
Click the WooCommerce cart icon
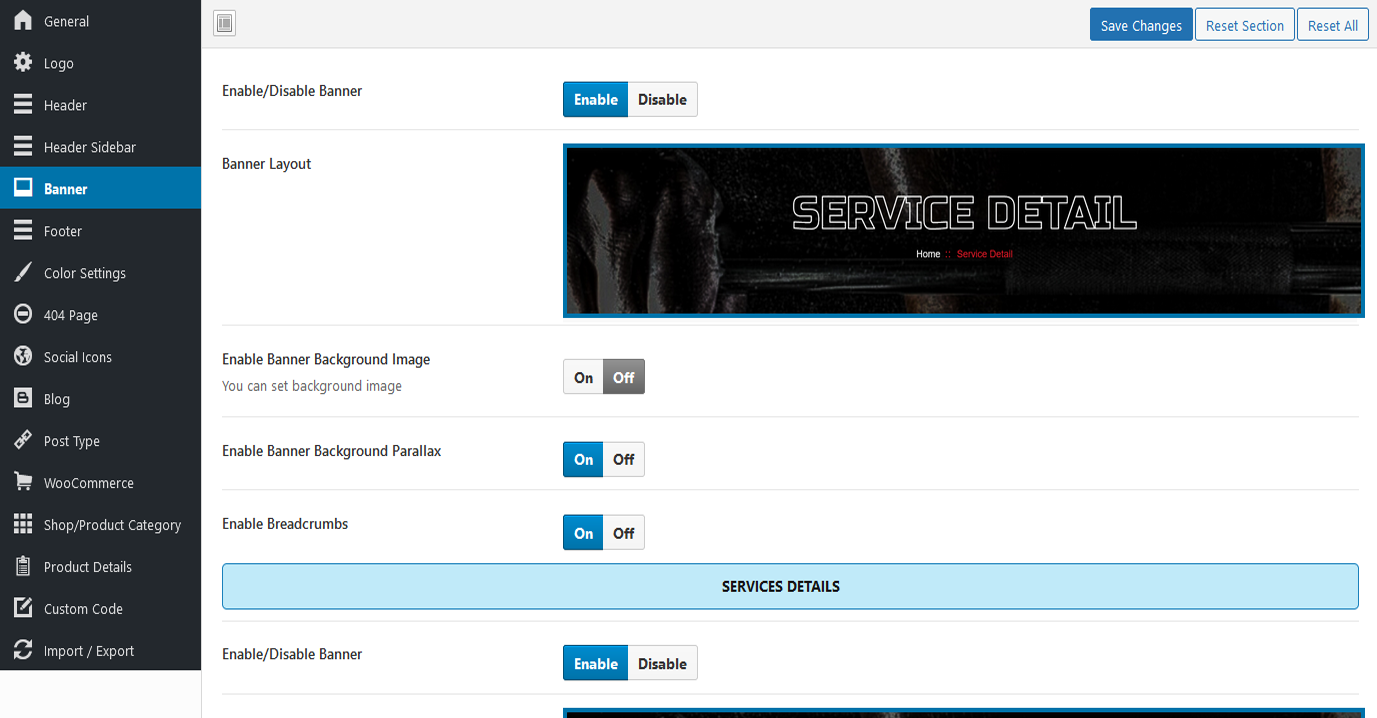[22, 483]
